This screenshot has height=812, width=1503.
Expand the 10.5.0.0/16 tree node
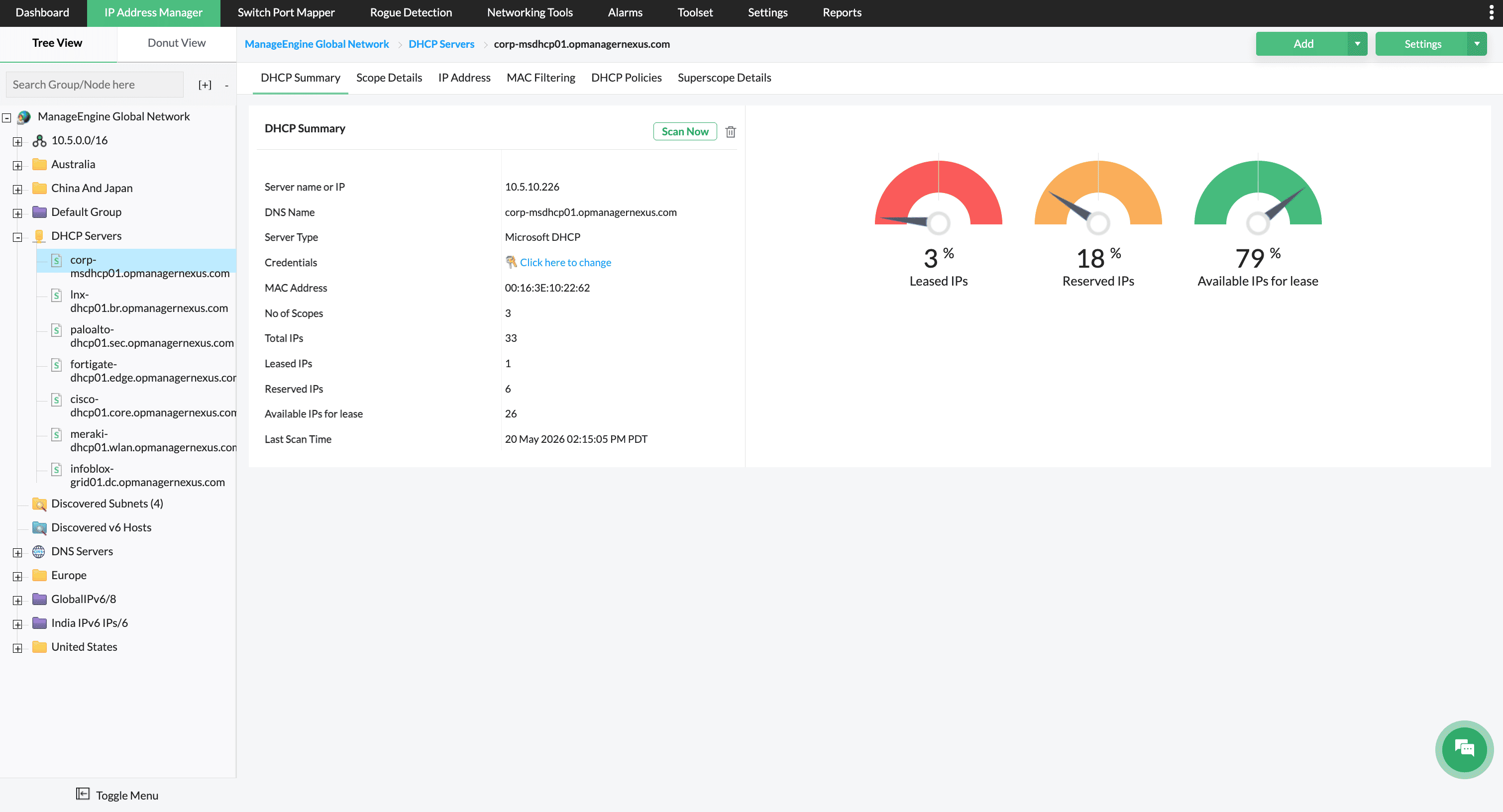click(x=17, y=142)
